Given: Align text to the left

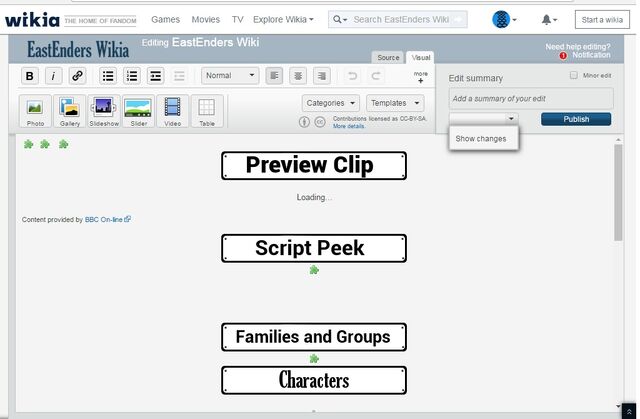Looking at the screenshot, I should pos(274,76).
